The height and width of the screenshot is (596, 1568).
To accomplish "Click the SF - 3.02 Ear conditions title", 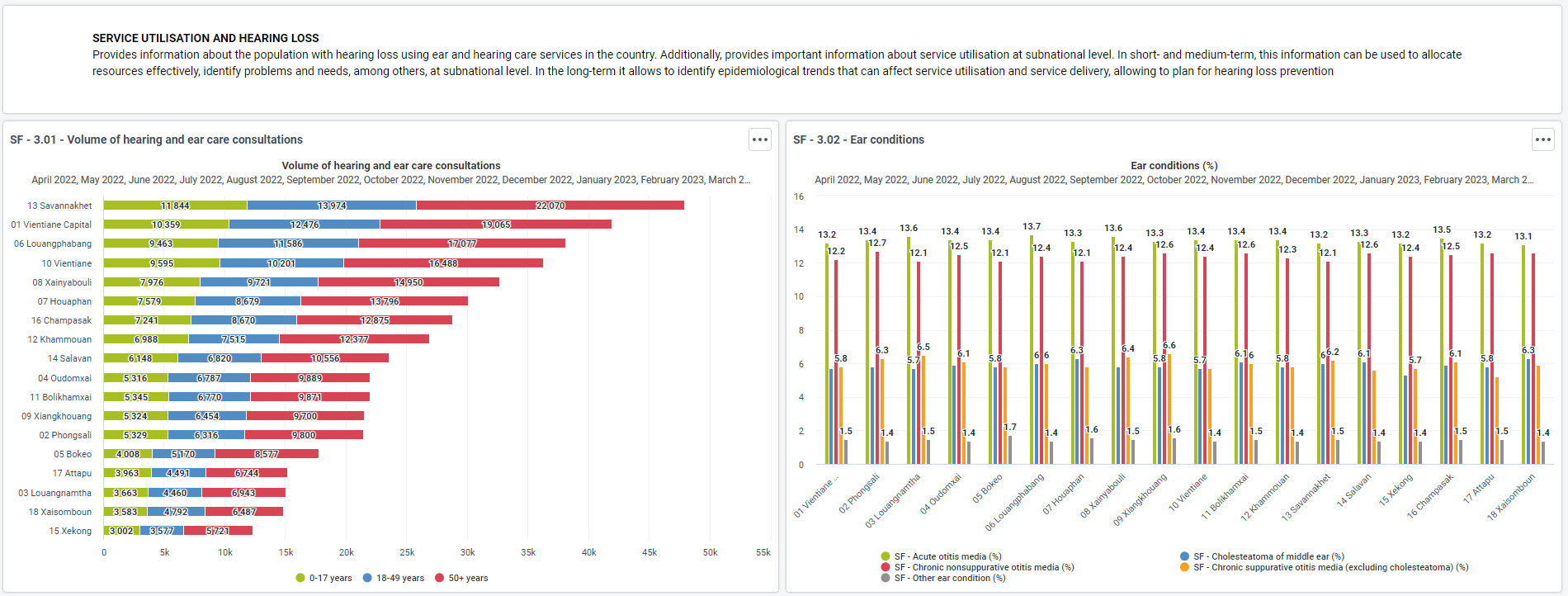I will 858,140.
